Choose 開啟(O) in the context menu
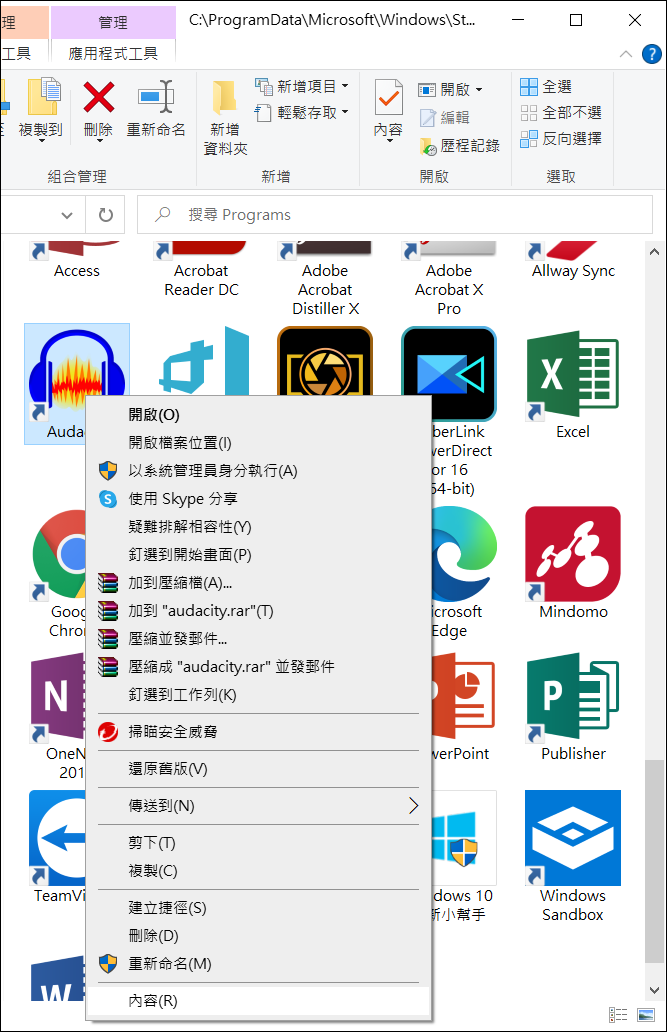This screenshot has width=667, height=1032. point(258,415)
